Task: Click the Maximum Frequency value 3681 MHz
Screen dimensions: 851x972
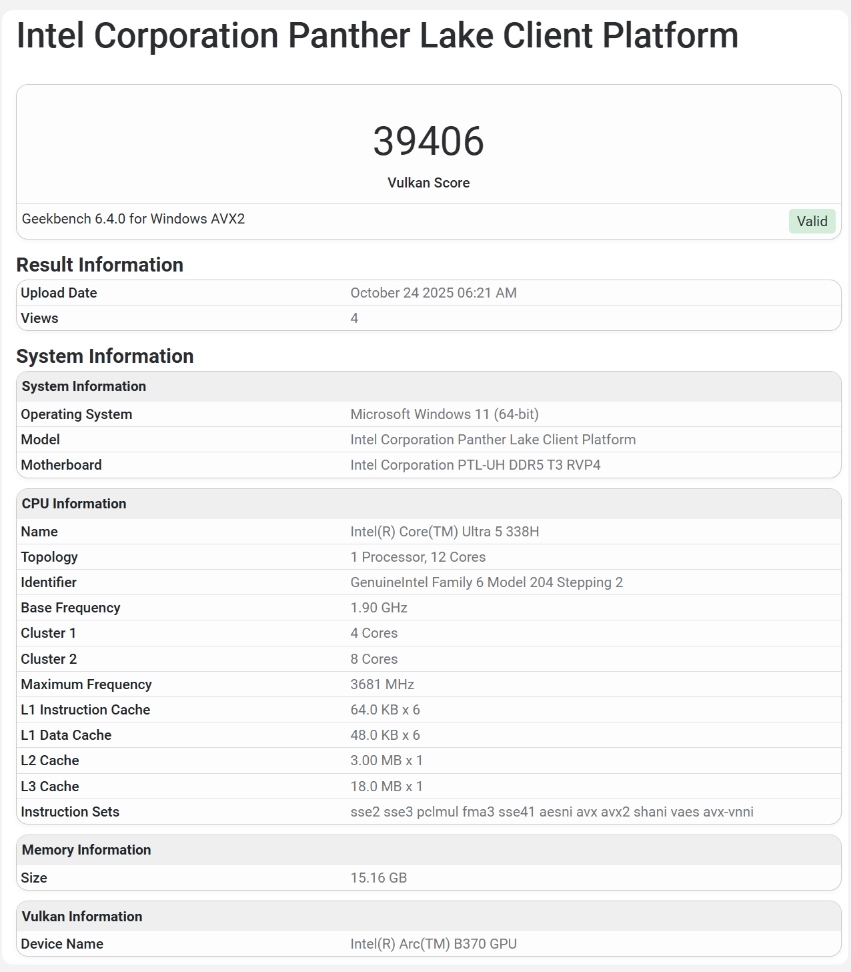Action: coord(382,685)
